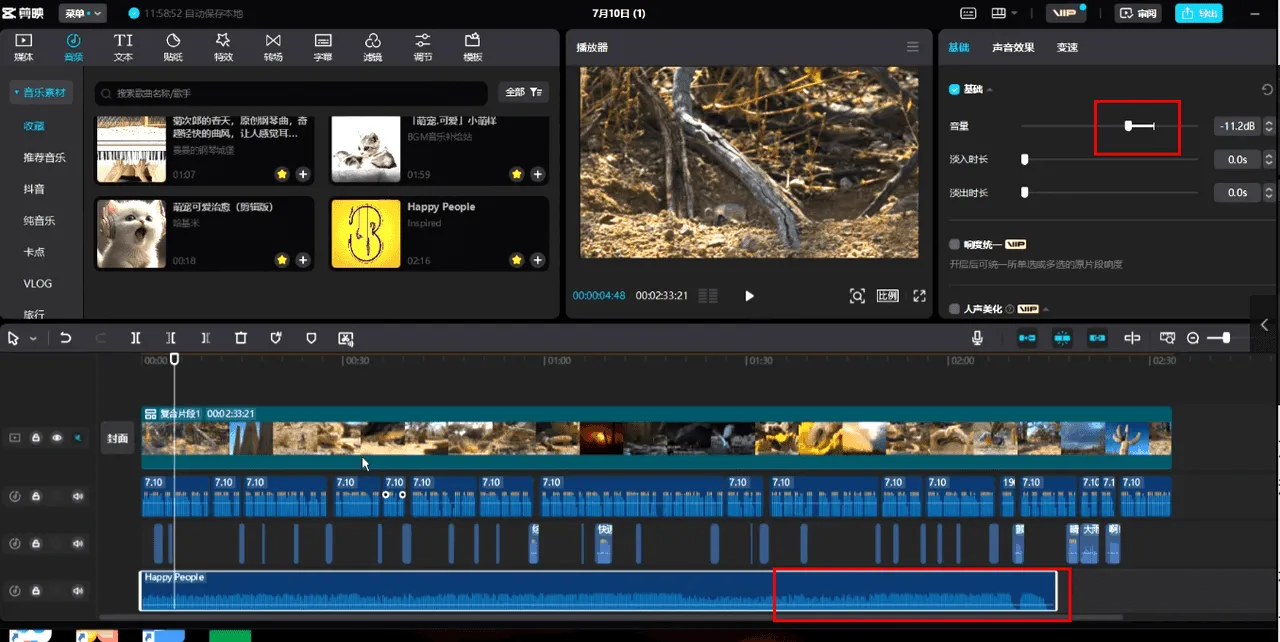Open the 全部 filter dropdown

[523, 92]
